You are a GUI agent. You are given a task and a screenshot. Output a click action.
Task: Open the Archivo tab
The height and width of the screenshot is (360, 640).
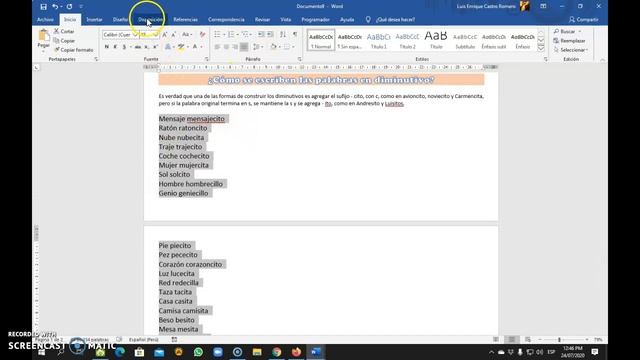pos(45,20)
